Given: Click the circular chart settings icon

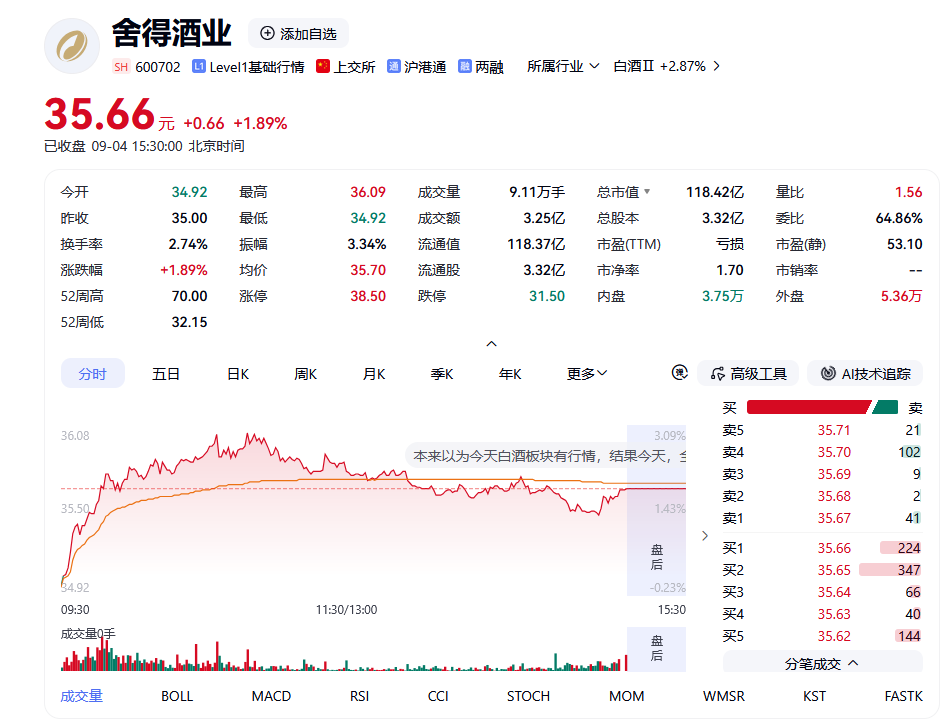Looking at the screenshot, I should tap(680, 372).
